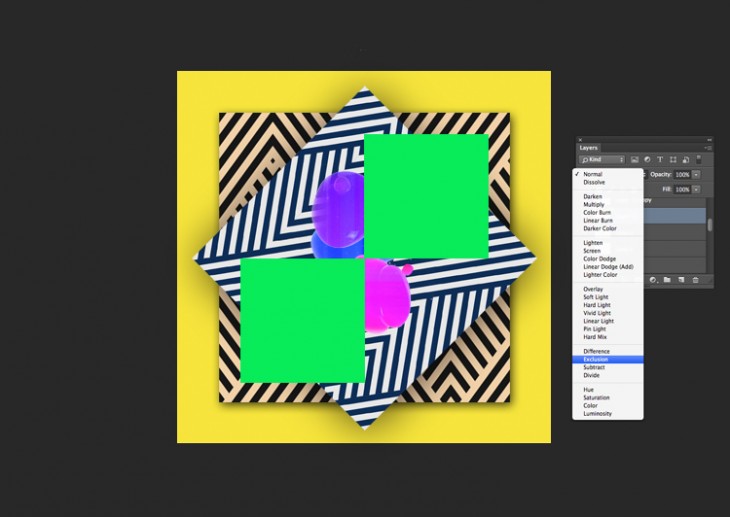Viewport: 730px width, 517px height.
Task: Delete layer with trash icon
Action: (695, 280)
